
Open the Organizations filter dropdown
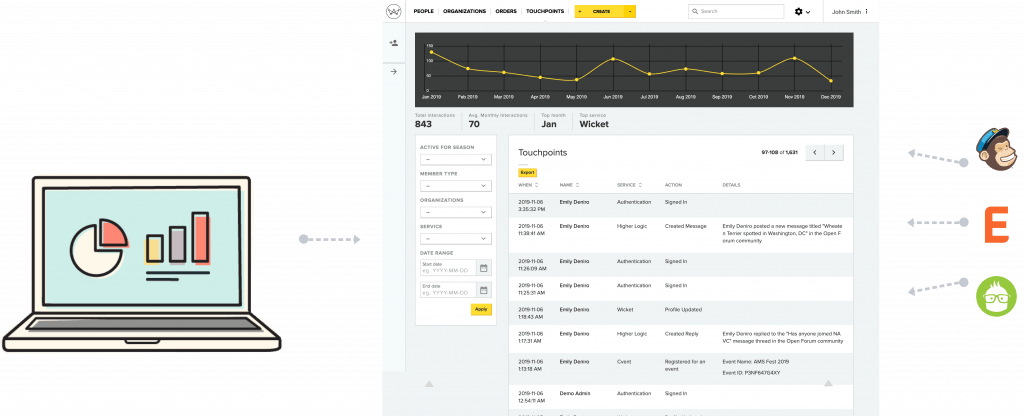[456, 212]
